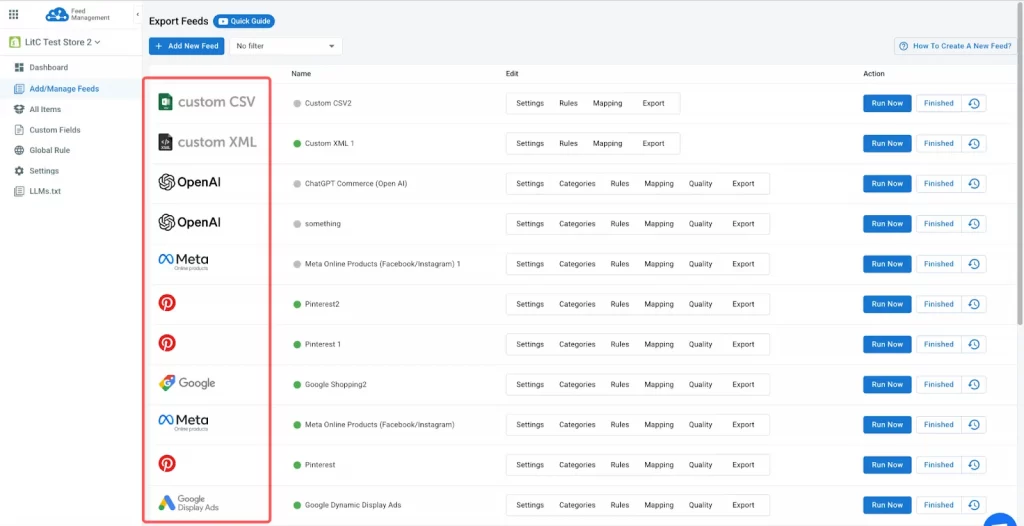The image size is (1024, 526).
Task: Click the Feed Management cloud logo
Action: tap(78, 14)
